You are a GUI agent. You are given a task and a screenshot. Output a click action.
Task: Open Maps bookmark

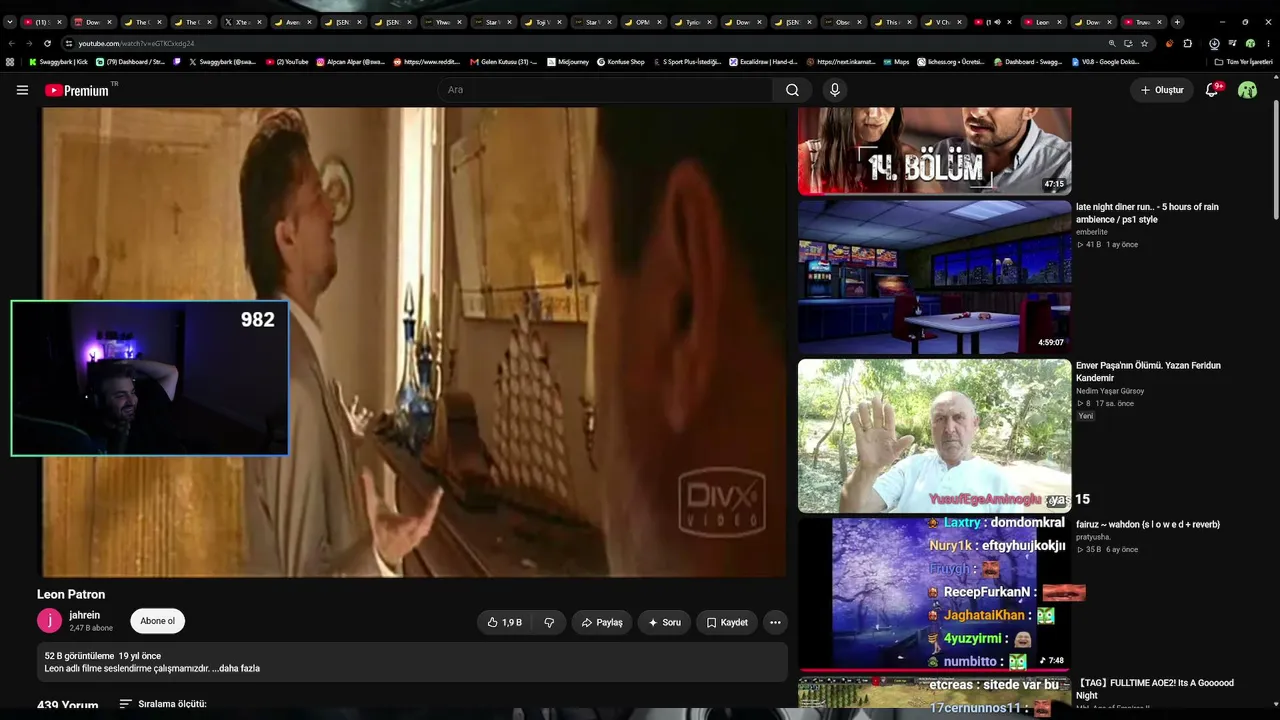pos(896,62)
